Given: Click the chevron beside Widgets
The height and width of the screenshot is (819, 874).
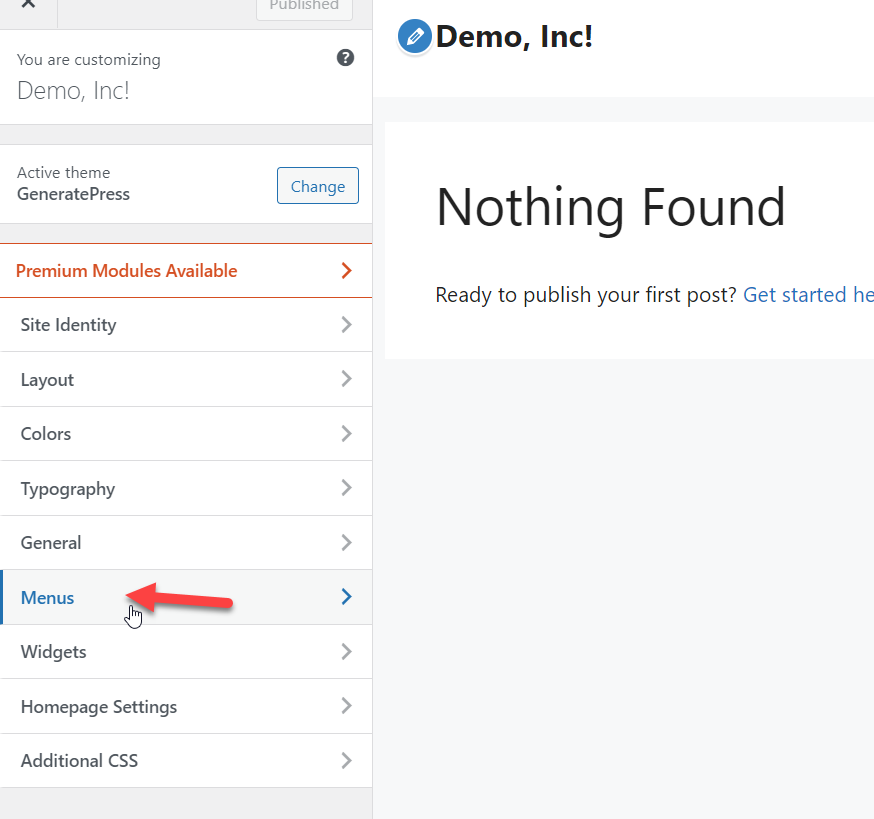Looking at the screenshot, I should click(346, 651).
